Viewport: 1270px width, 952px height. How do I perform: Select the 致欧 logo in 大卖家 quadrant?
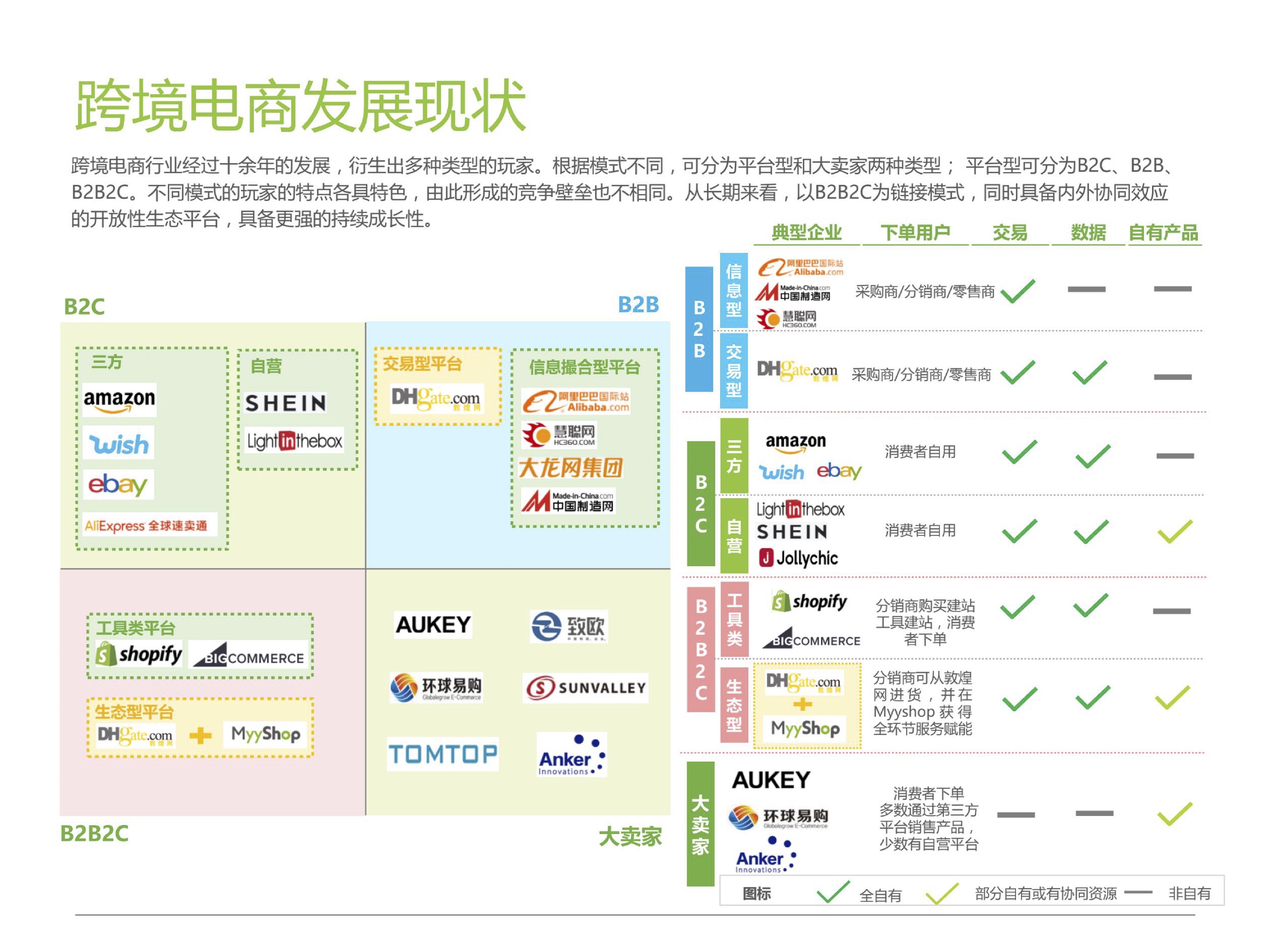pyautogui.click(x=568, y=626)
